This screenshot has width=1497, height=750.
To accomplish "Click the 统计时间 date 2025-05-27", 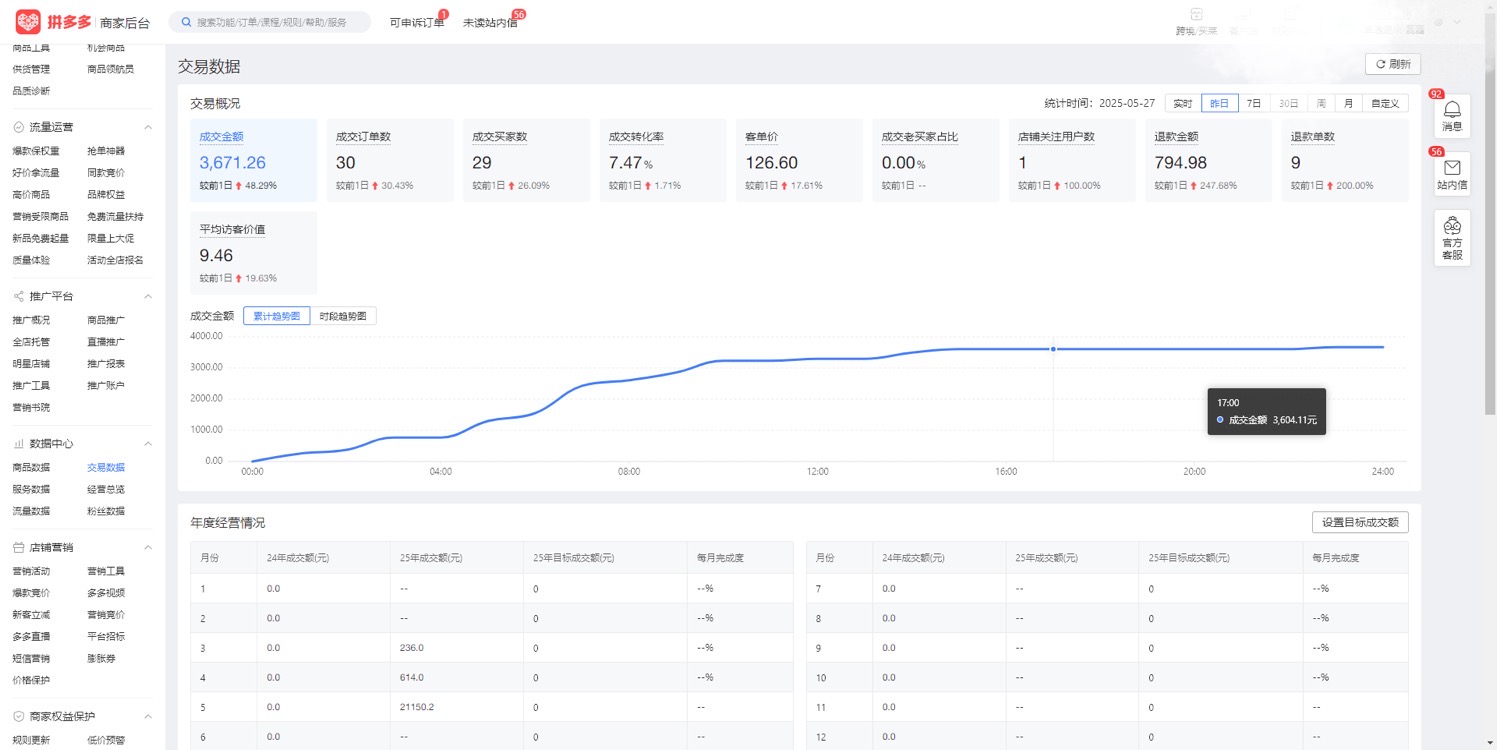I will pyautogui.click(x=1127, y=103).
